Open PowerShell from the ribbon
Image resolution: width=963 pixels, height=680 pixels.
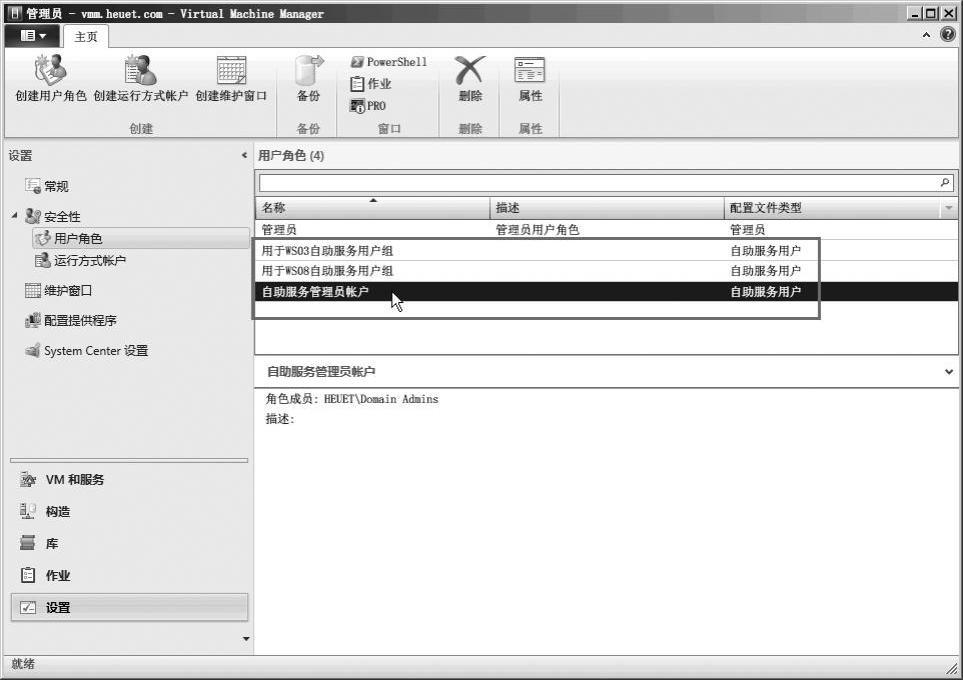click(x=388, y=62)
